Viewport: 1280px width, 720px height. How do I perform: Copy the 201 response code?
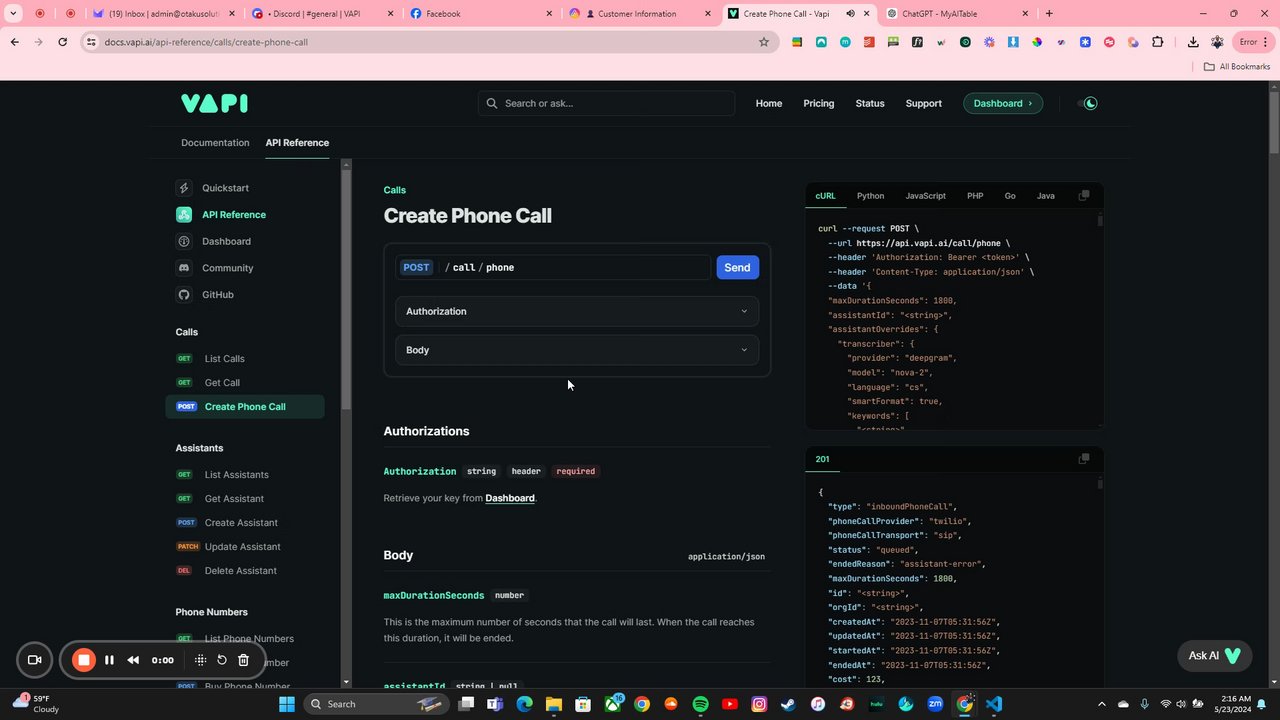1083,459
